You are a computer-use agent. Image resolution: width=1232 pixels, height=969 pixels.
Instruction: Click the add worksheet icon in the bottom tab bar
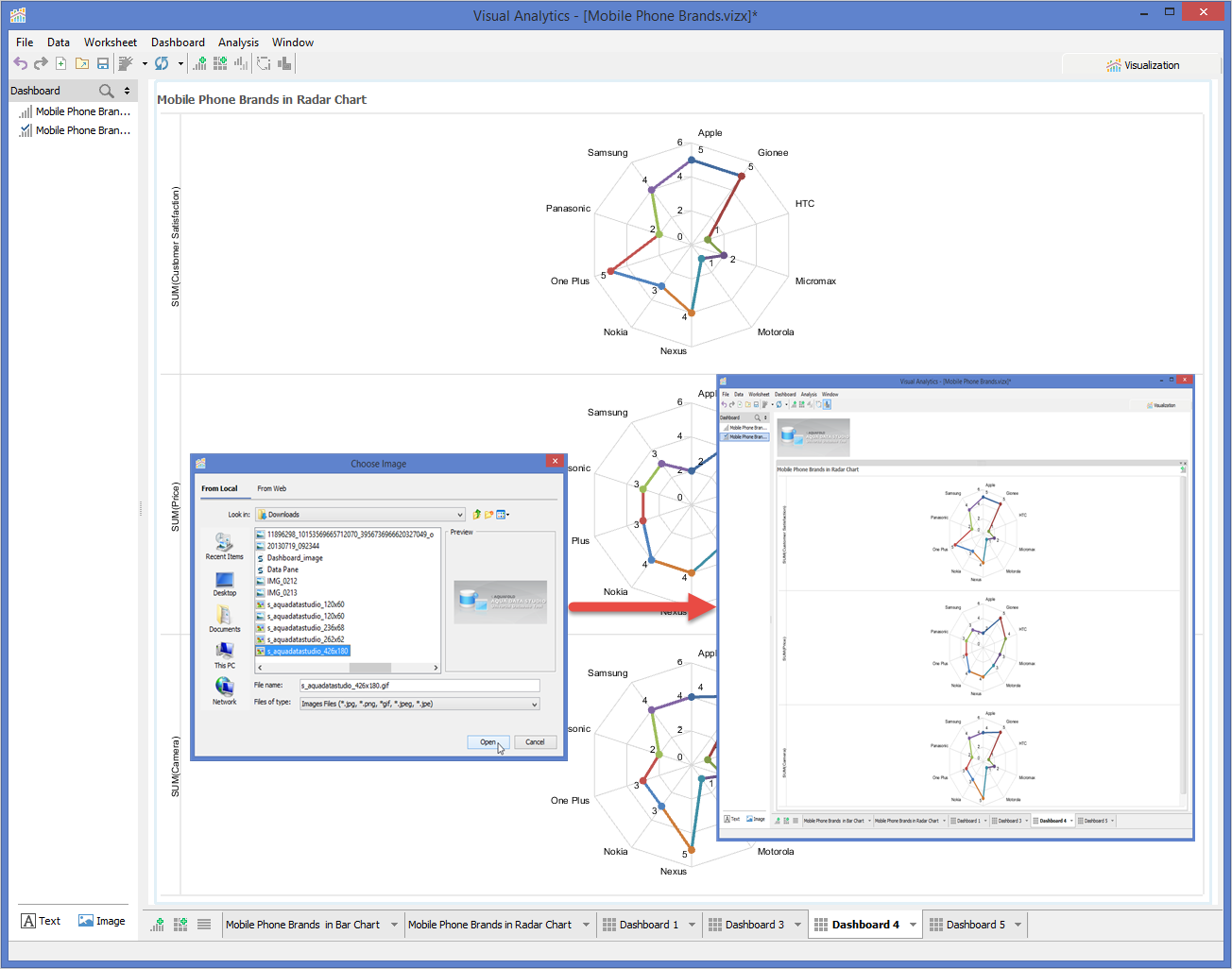tap(158, 925)
